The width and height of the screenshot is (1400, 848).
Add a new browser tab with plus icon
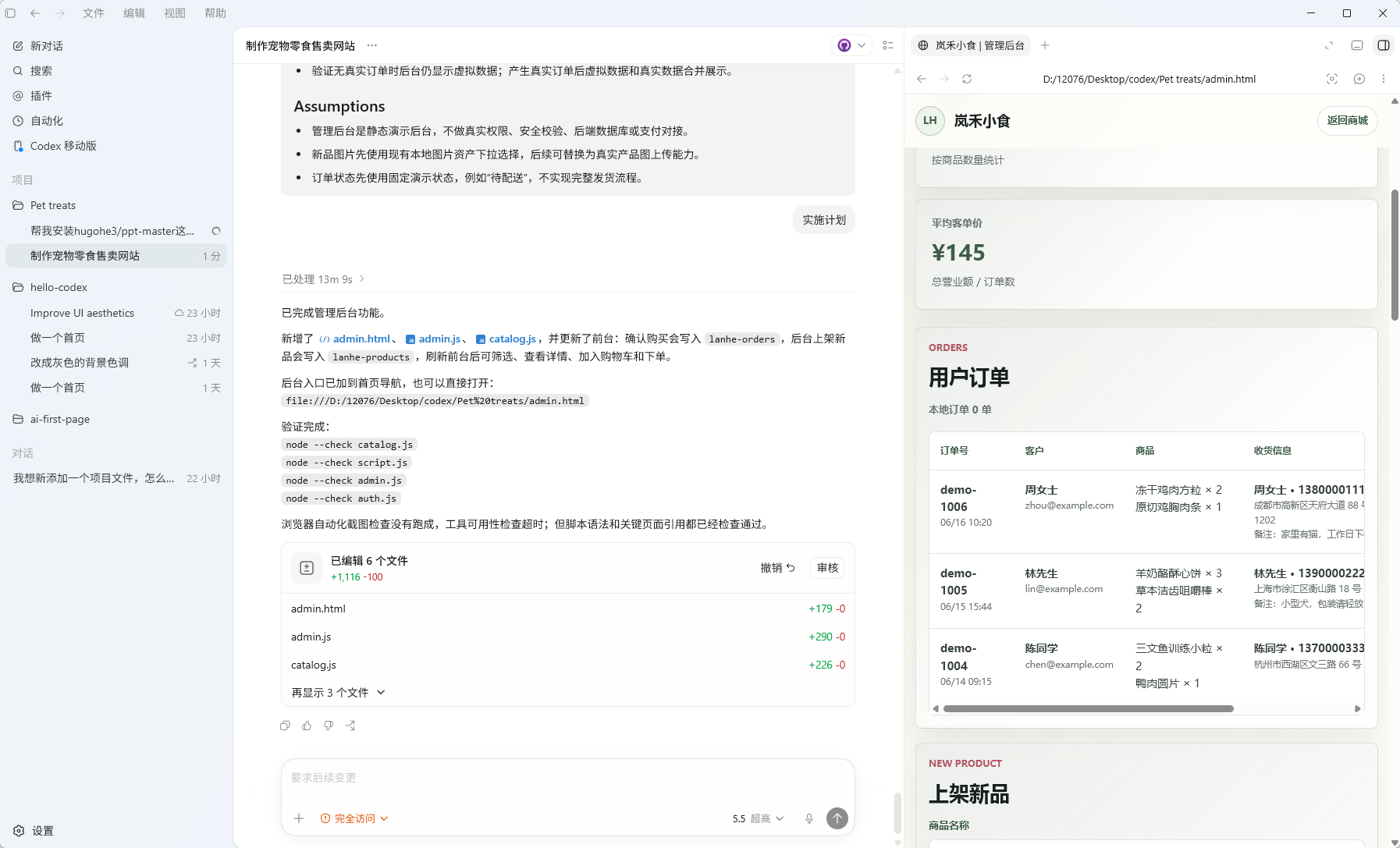[x=1045, y=45]
